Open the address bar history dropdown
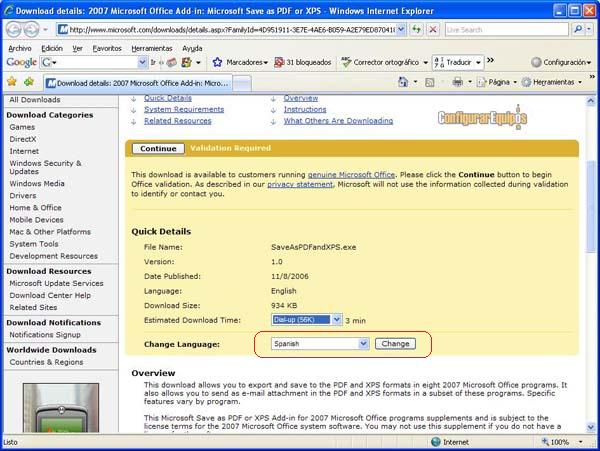The image size is (600, 451). (x=401, y=29)
